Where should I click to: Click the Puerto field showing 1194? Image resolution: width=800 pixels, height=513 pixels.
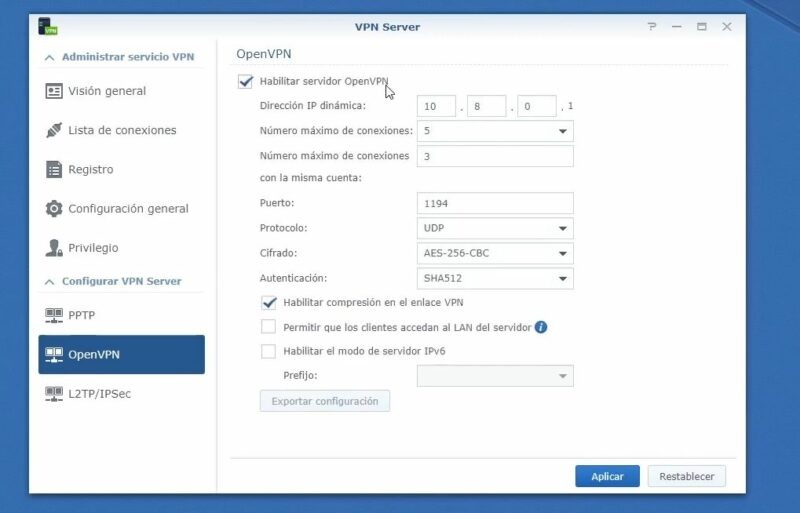pos(495,203)
